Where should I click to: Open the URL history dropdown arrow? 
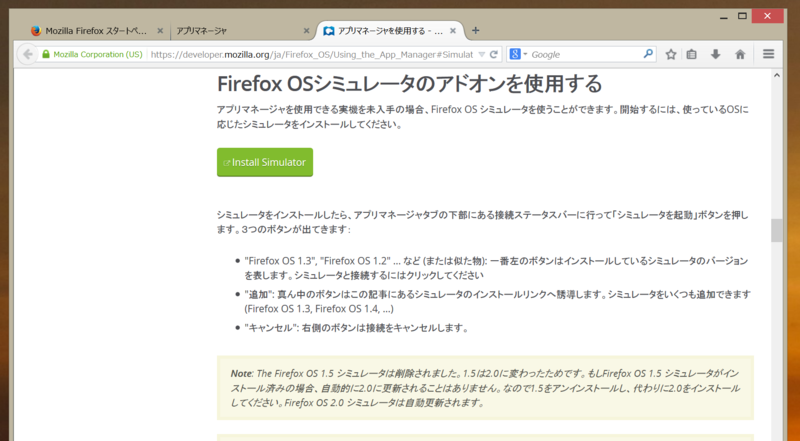coord(482,54)
